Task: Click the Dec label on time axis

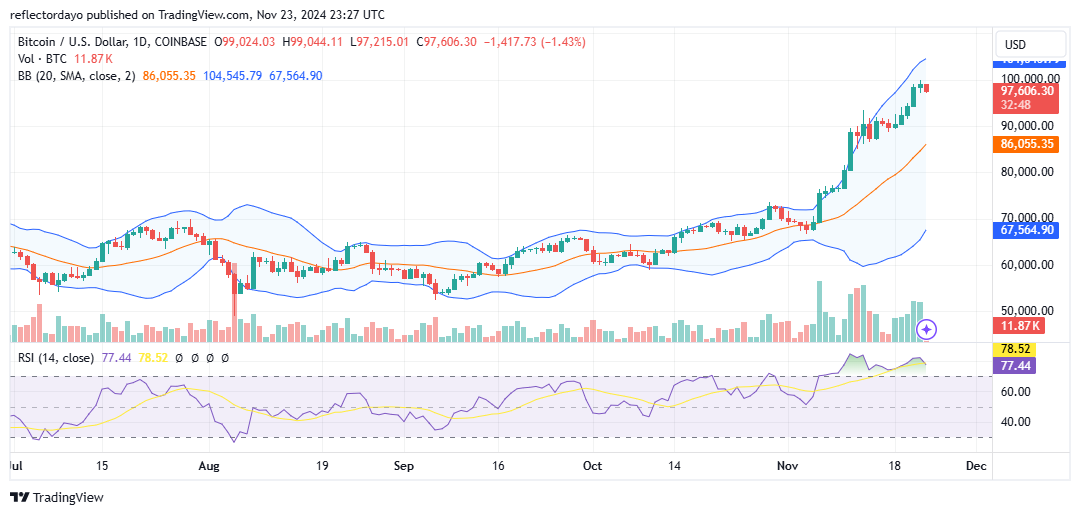Action: (x=975, y=466)
